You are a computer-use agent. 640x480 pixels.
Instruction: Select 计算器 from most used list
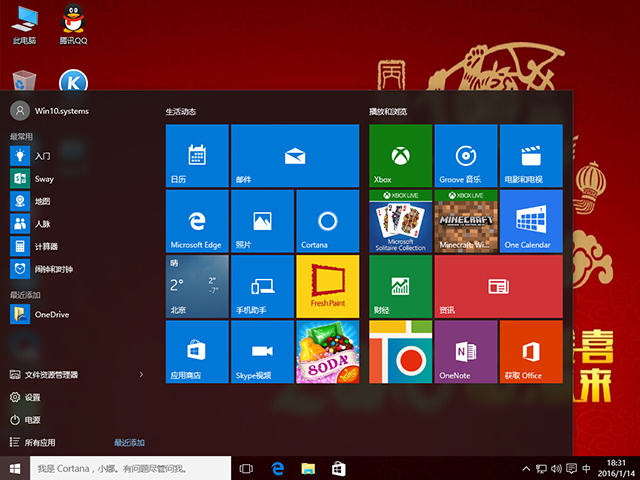coord(46,246)
